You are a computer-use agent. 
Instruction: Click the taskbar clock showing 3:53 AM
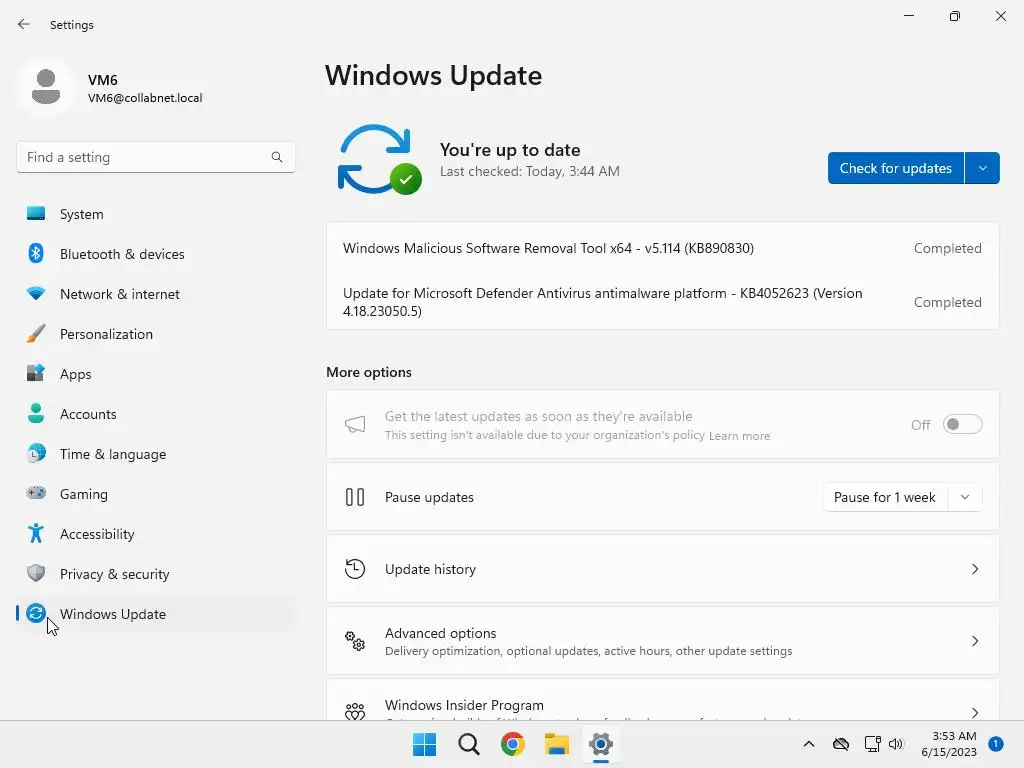tap(949, 744)
